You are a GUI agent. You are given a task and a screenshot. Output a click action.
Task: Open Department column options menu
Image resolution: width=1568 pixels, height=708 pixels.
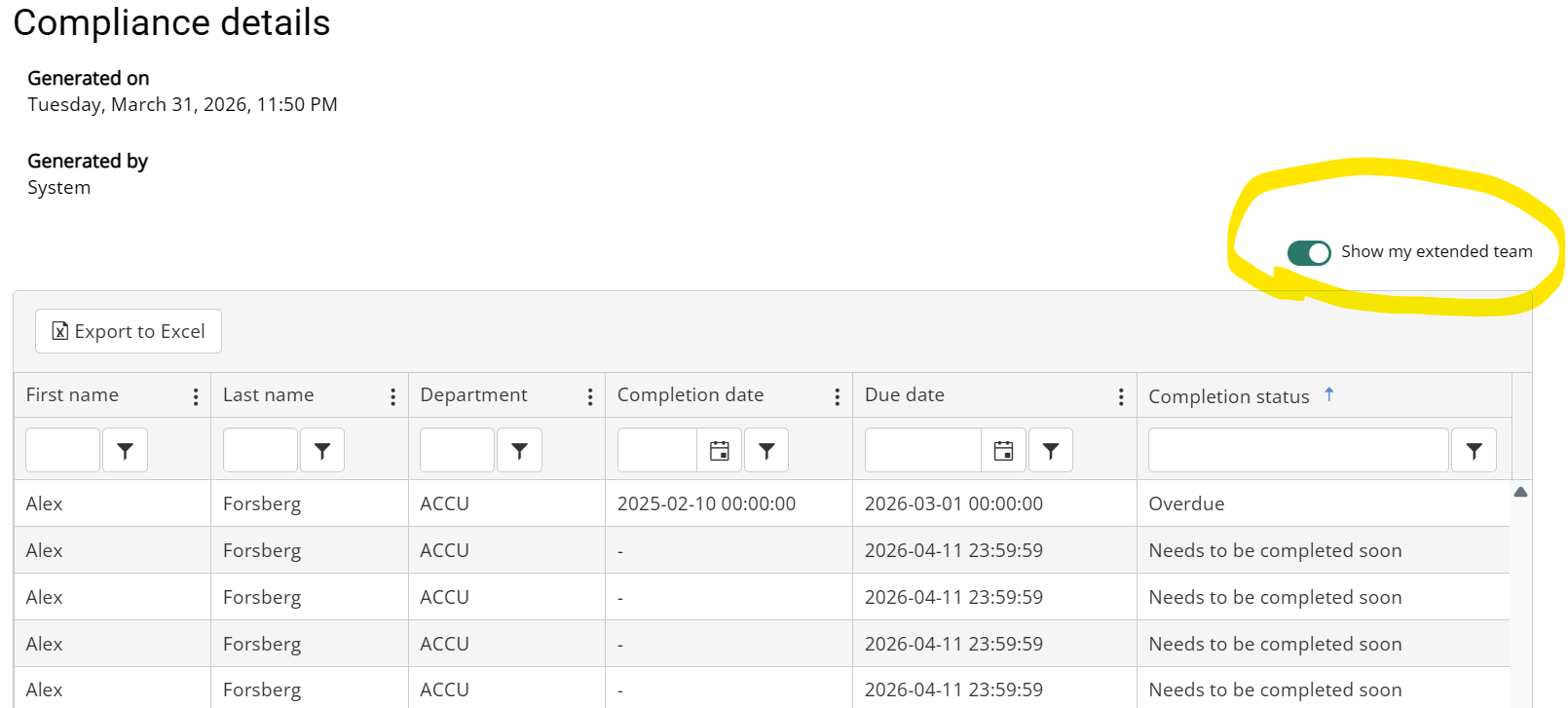click(590, 396)
